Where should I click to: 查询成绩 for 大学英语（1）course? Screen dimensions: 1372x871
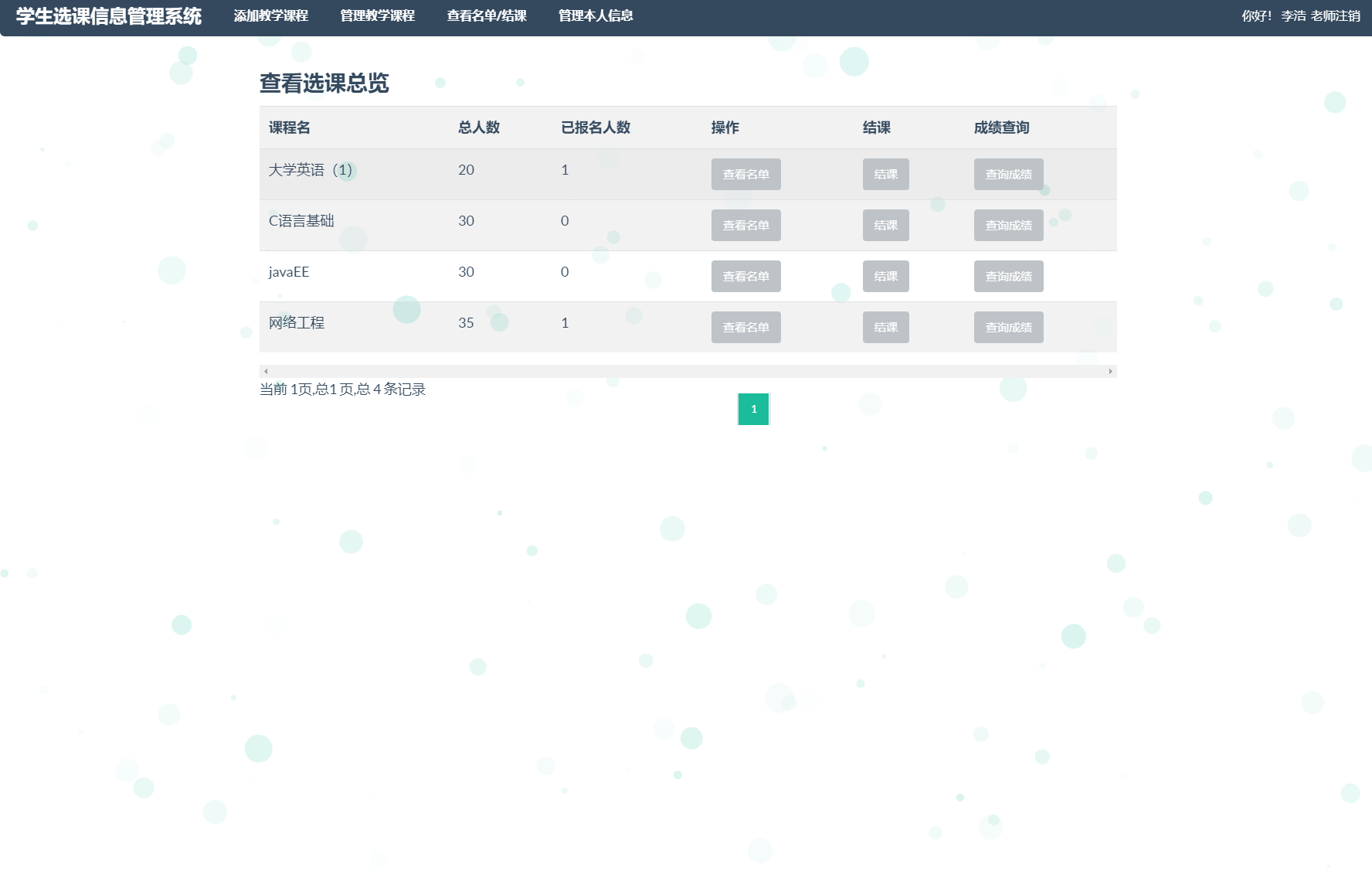coord(1008,174)
